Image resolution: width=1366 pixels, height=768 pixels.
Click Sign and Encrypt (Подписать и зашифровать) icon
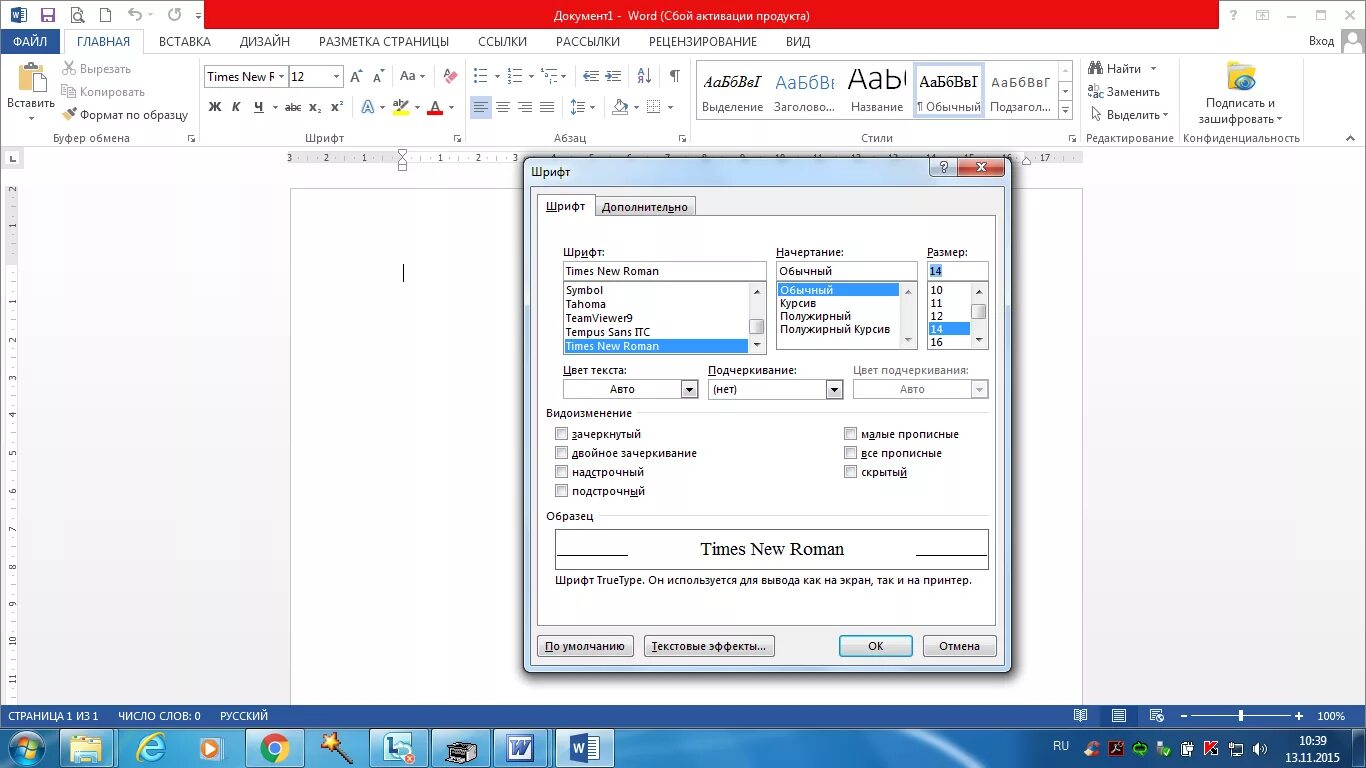[x=1241, y=76]
